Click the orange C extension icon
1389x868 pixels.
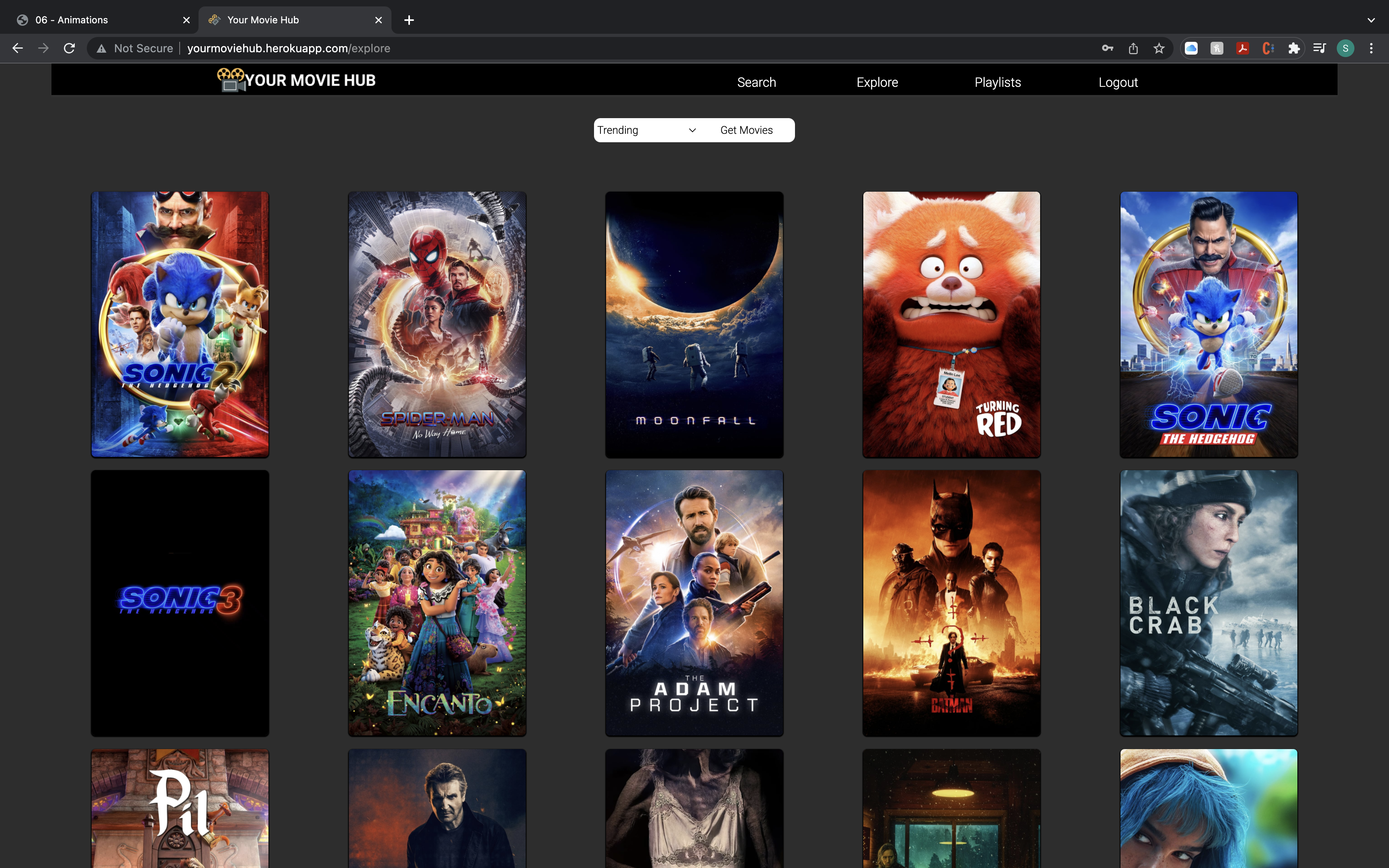point(1268,48)
